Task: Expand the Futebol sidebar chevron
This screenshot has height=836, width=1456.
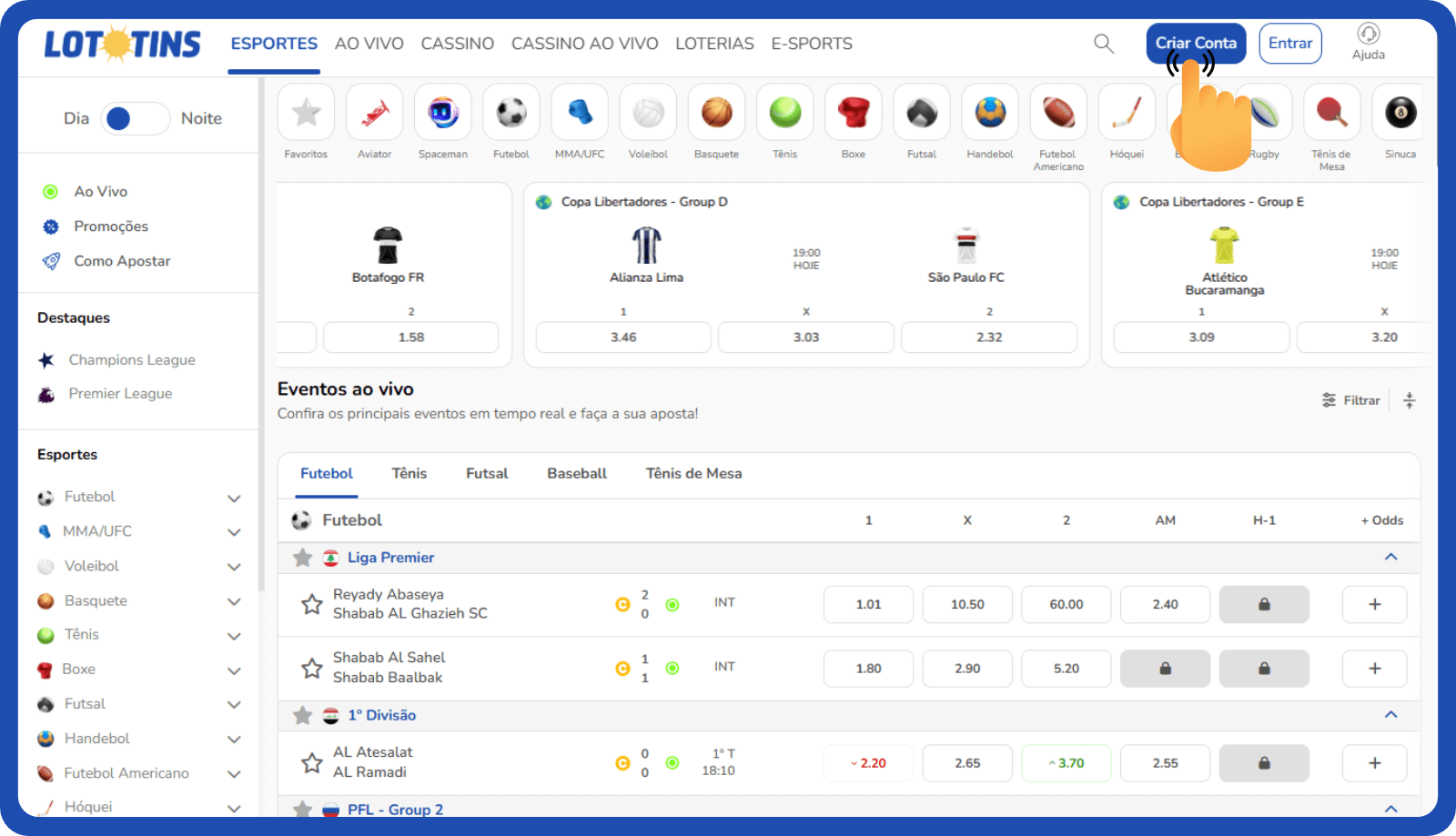Action: pos(234,498)
